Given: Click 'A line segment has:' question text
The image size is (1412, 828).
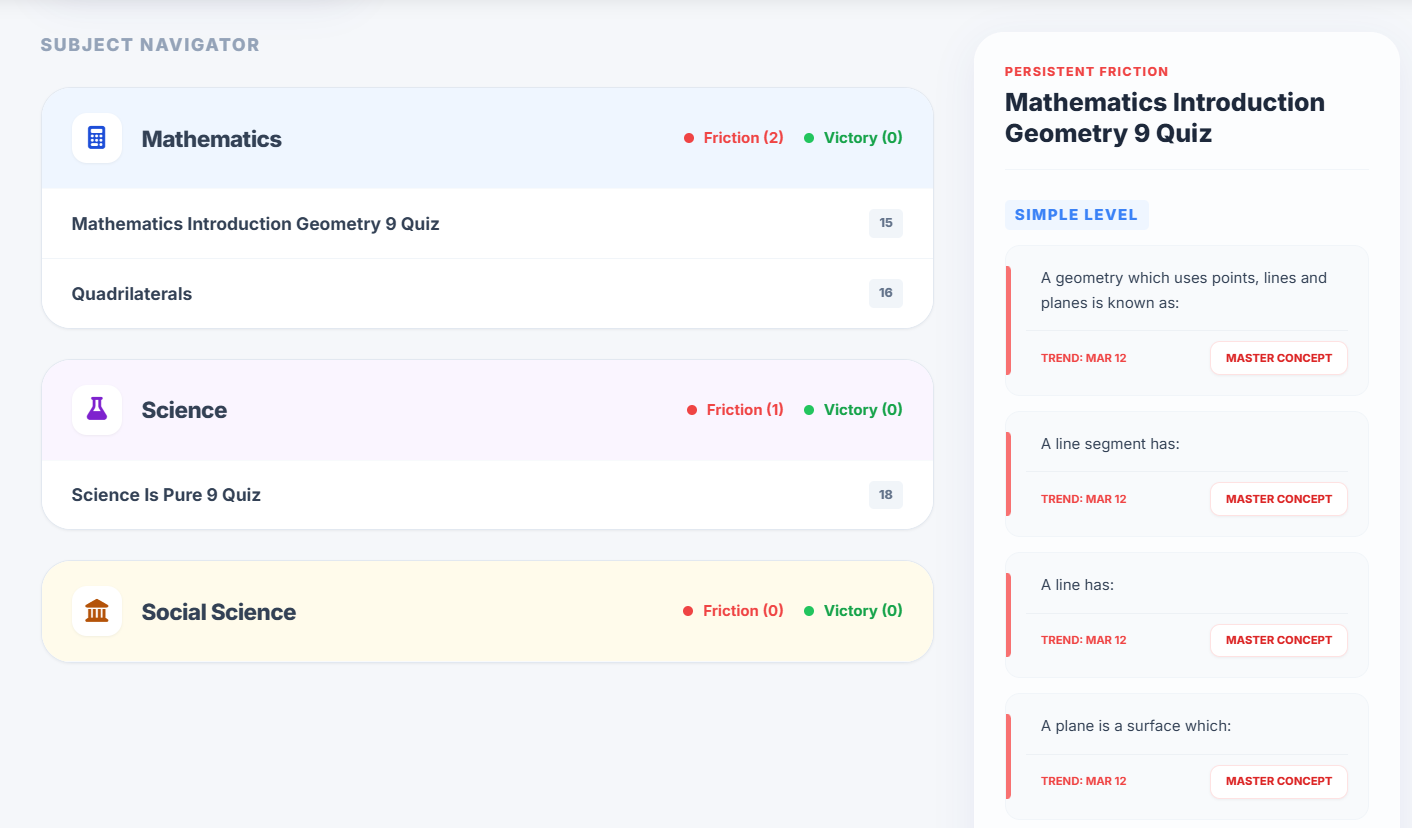Looking at the screenshot, I should click(x=1110, y=443).
